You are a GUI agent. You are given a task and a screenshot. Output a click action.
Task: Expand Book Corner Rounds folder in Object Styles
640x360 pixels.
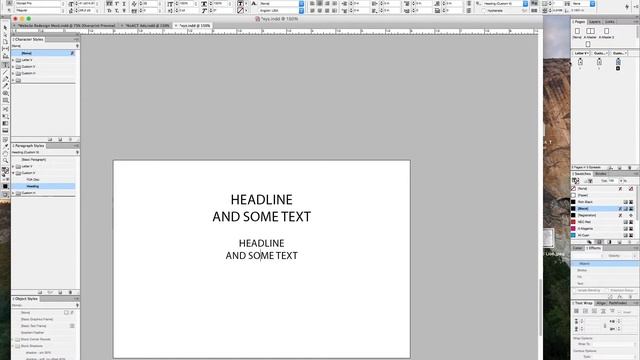click(13, 339)
